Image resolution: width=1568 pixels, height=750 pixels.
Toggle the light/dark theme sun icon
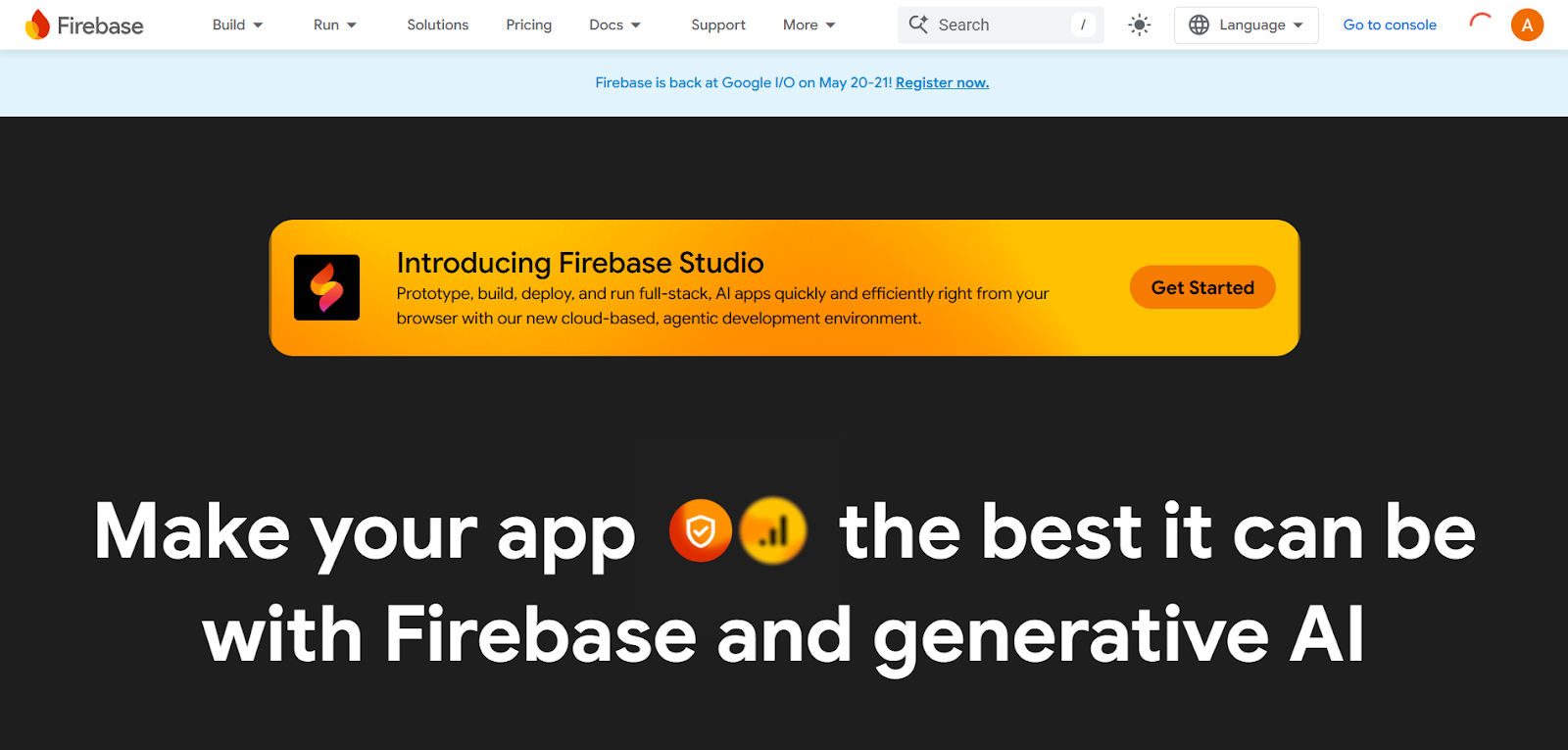pyautogui.click(x=1139, y=25)
